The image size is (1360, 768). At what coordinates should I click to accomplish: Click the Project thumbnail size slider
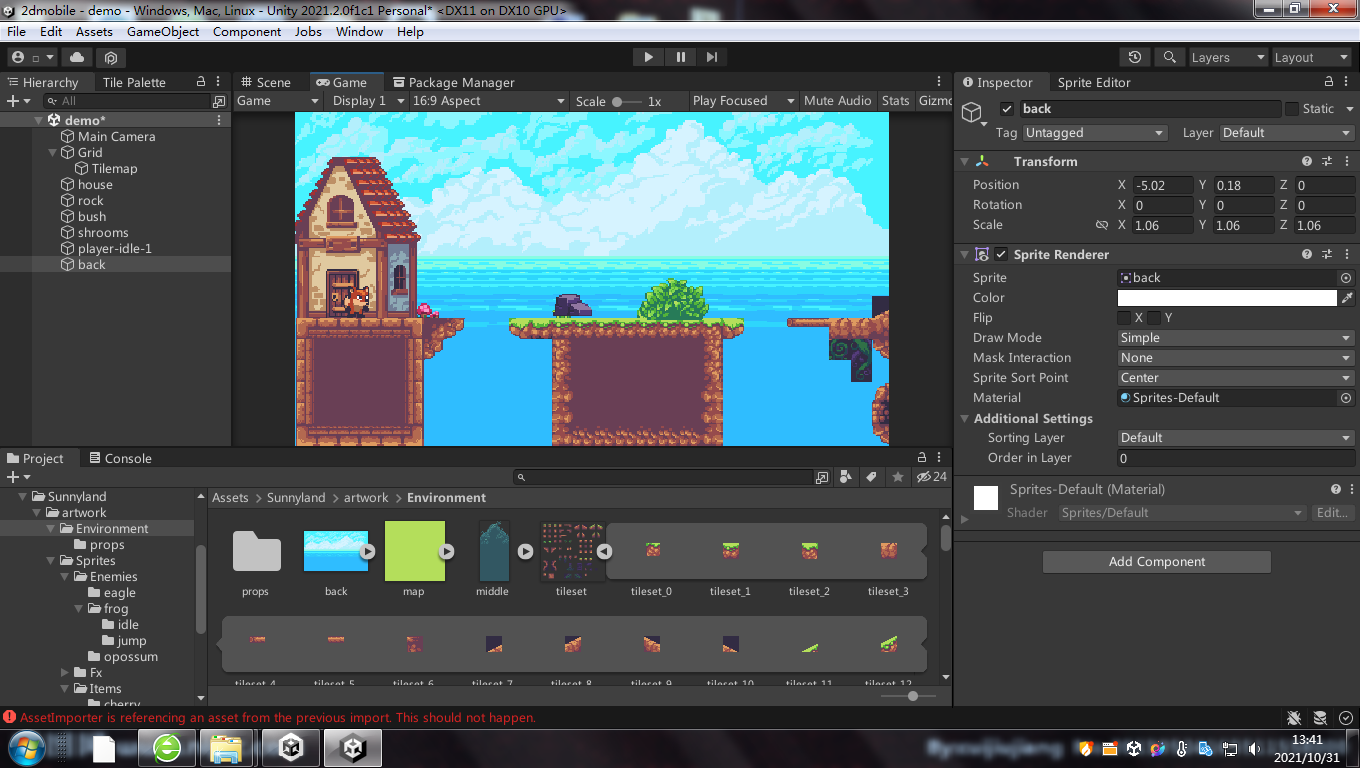click(x=909, y=695)
